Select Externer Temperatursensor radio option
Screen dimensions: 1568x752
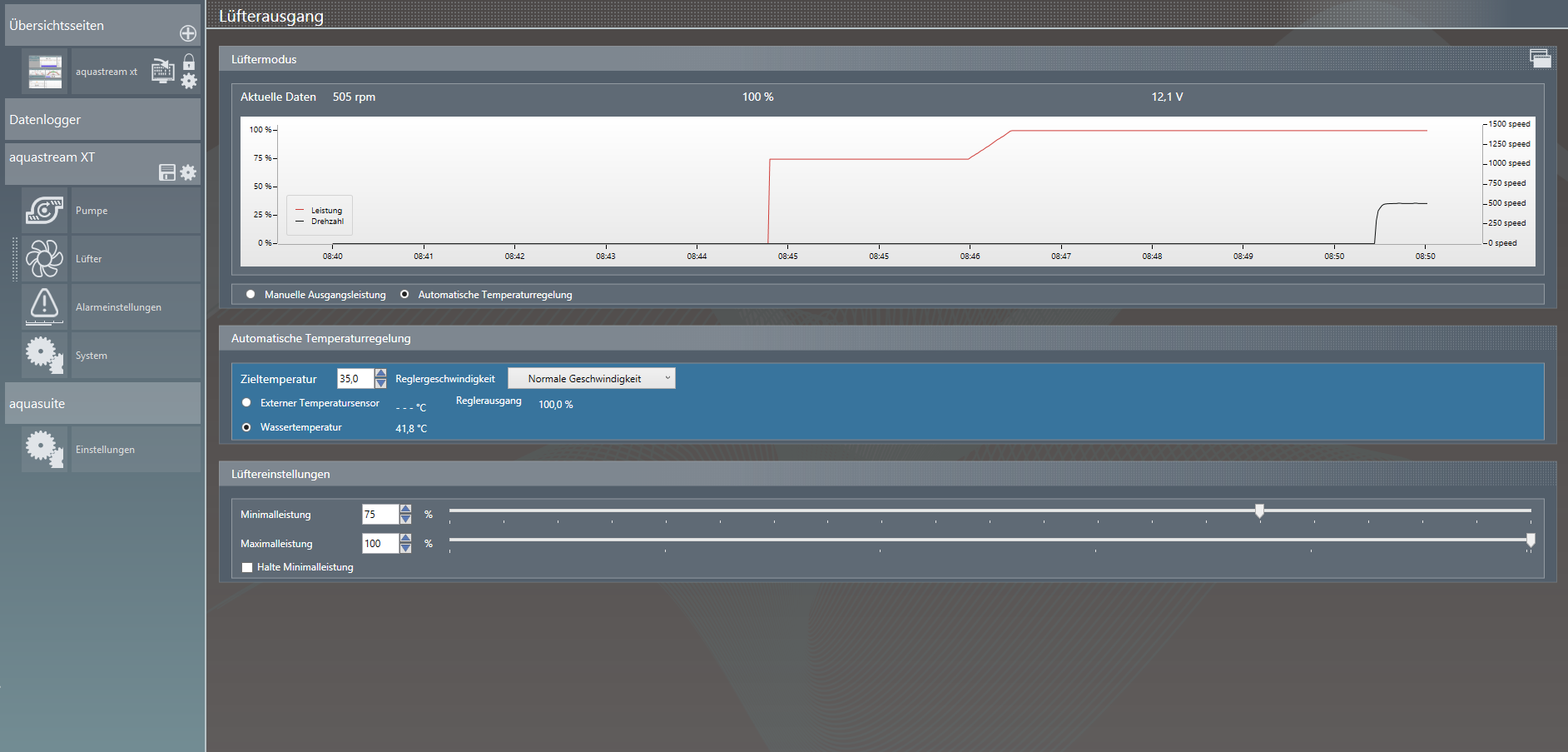coord(246,402)
